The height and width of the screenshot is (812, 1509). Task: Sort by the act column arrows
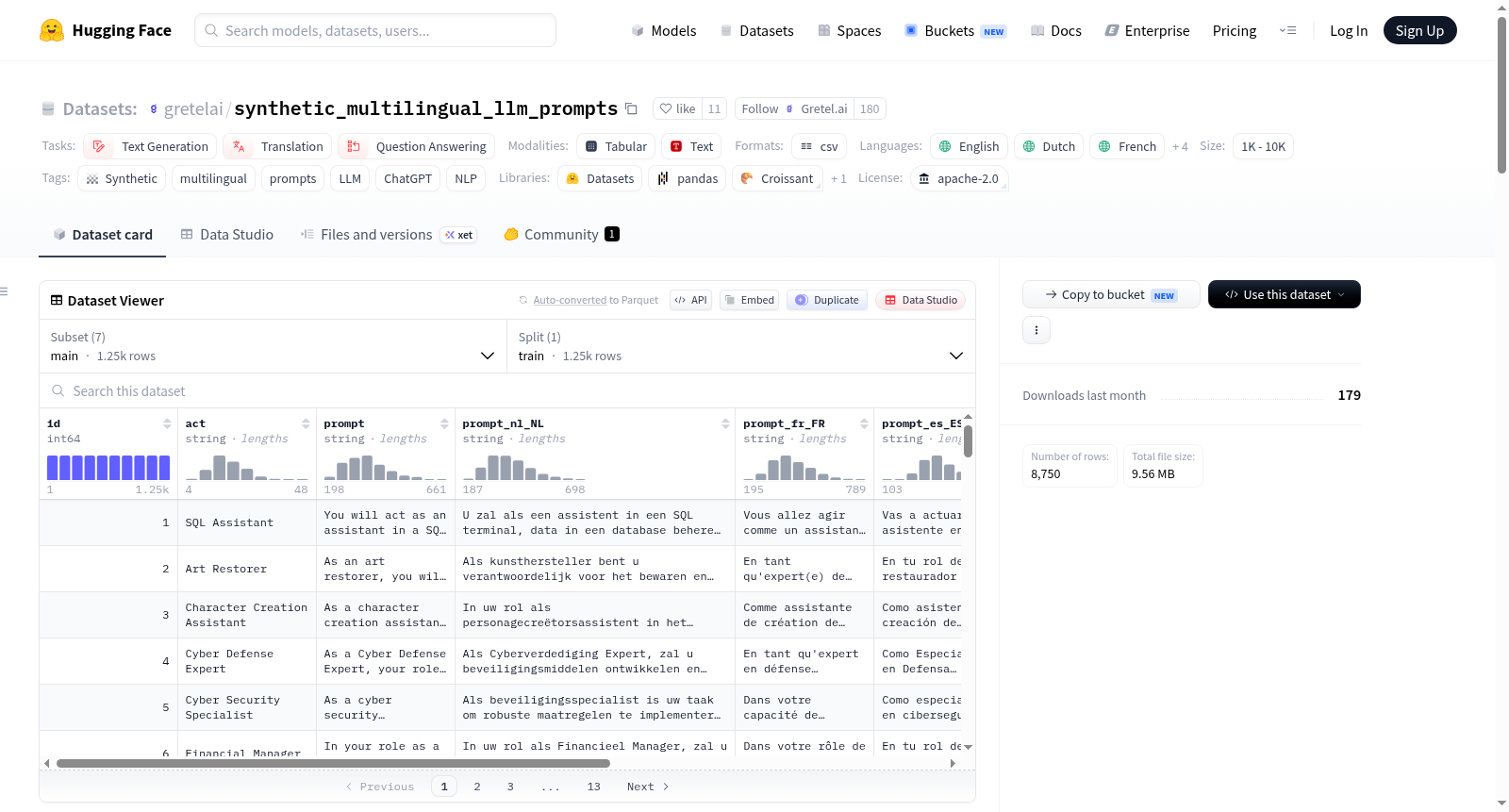(306, 423)
